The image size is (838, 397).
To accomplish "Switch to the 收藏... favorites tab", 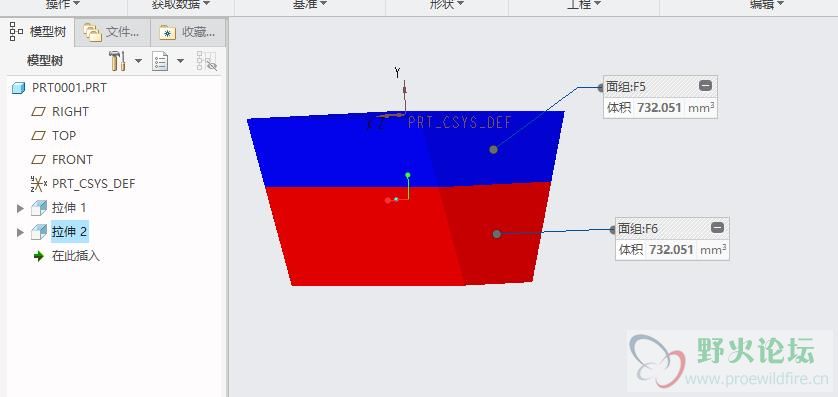I will pos(188,32).
